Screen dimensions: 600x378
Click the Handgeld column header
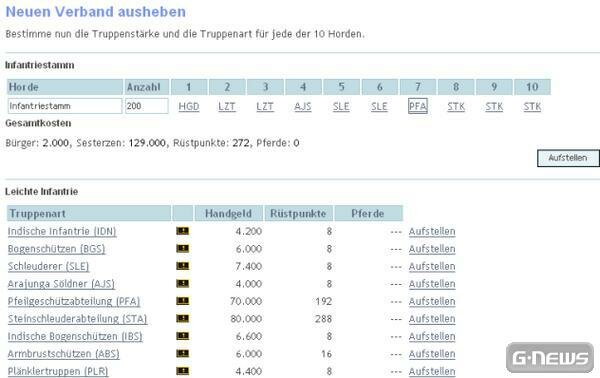coord(228,213)
